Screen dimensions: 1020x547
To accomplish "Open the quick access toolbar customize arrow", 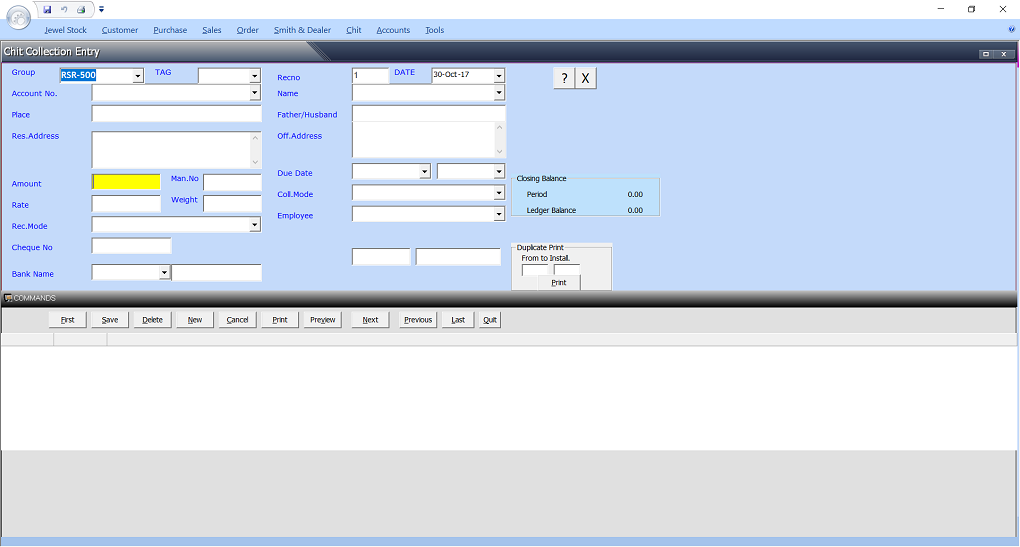I will pos(101,9).
